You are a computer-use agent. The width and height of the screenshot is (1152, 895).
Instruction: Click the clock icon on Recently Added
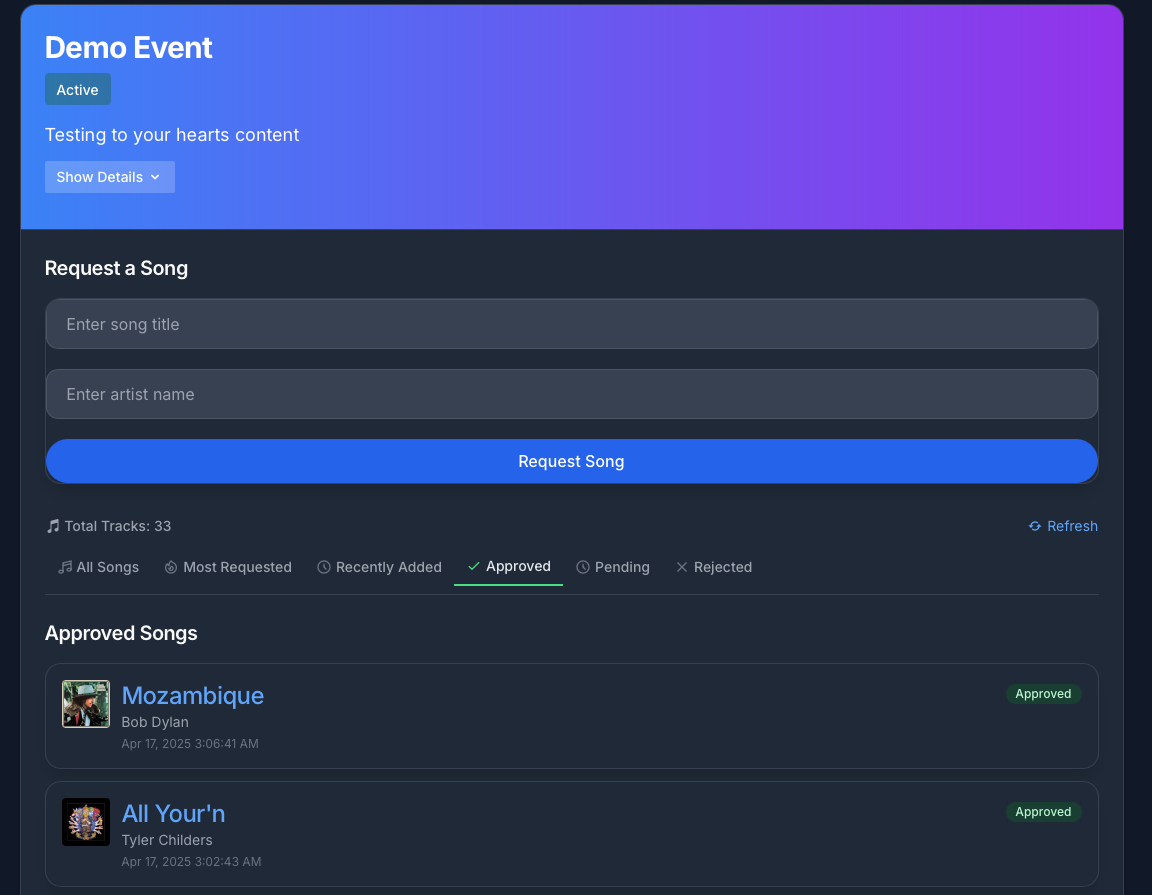click(x=324, y=567)
